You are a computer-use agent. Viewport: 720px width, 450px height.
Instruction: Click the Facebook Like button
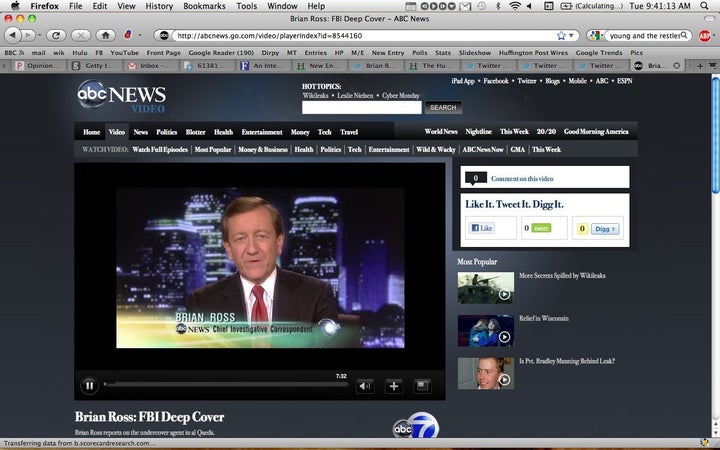click(482, 228)
